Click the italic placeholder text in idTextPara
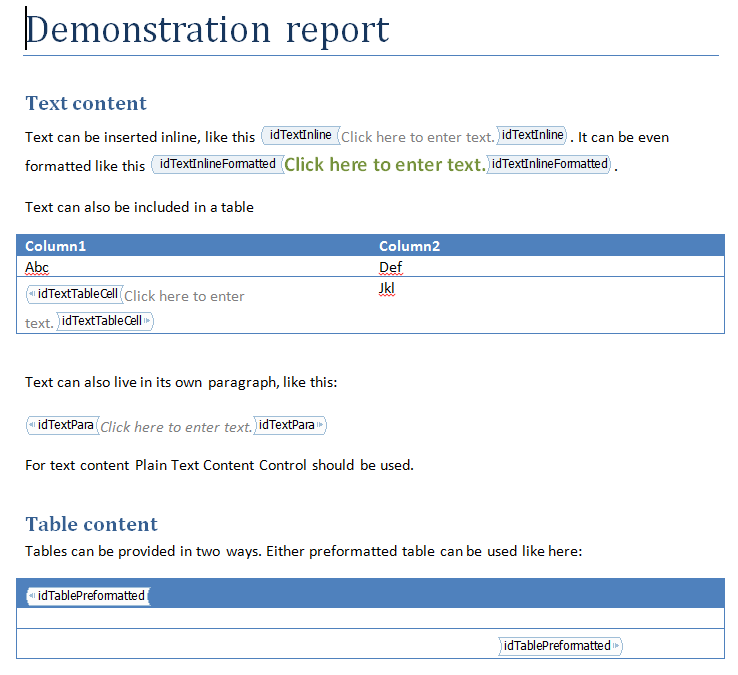This screenshot has width=738, height=675. (x=176, y=427)
